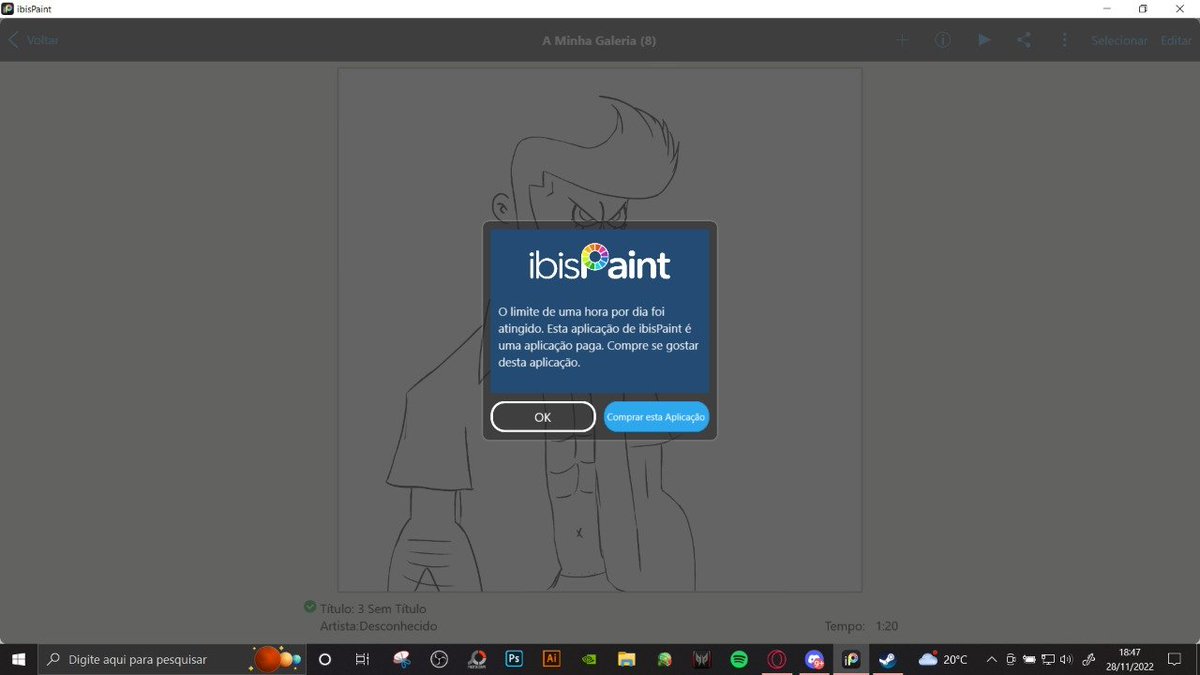
Task: Click Comprar esta Aplicação button
Action: pyautogui.click(x=656, y=417)
